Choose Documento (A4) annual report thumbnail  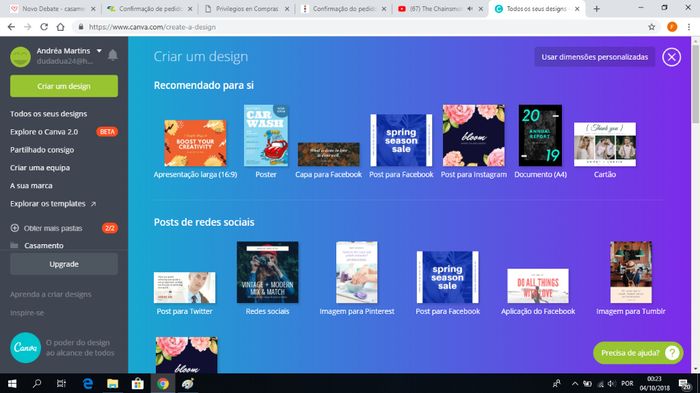pyautogui.click(x=540, y=135)
